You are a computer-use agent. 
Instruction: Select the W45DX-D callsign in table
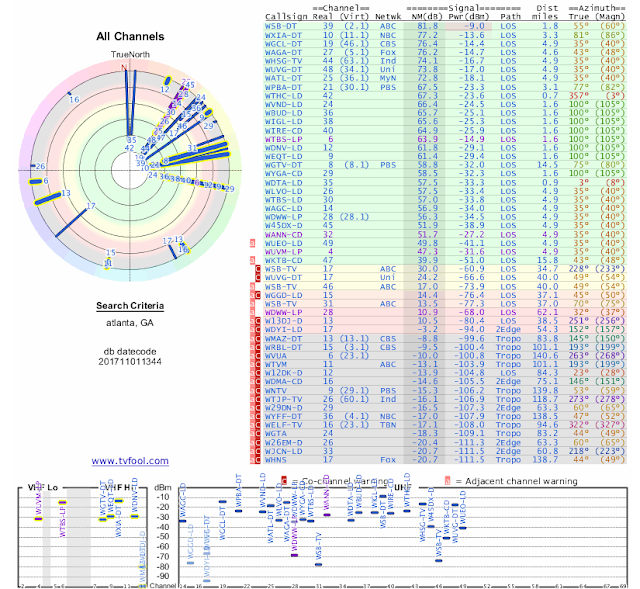click(283, 225)
